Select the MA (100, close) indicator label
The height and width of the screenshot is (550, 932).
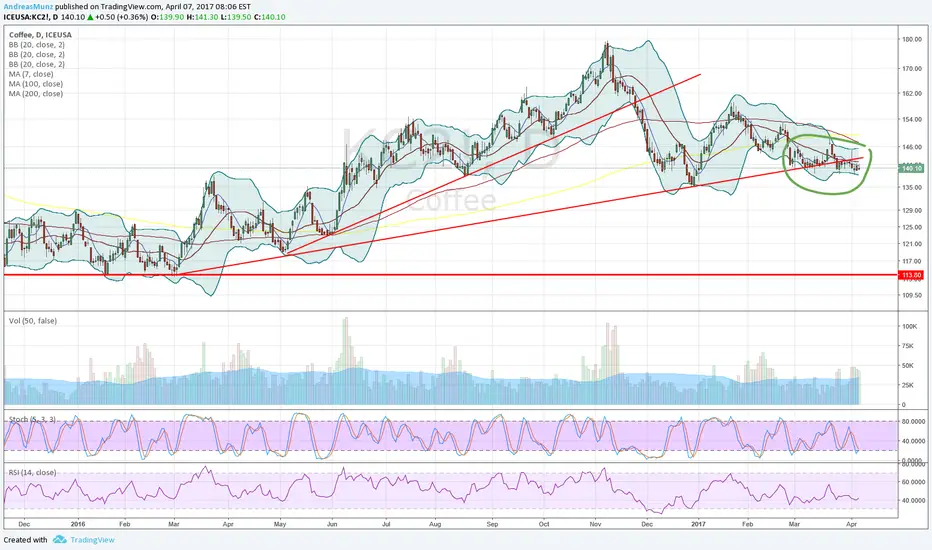pos(36,84)
